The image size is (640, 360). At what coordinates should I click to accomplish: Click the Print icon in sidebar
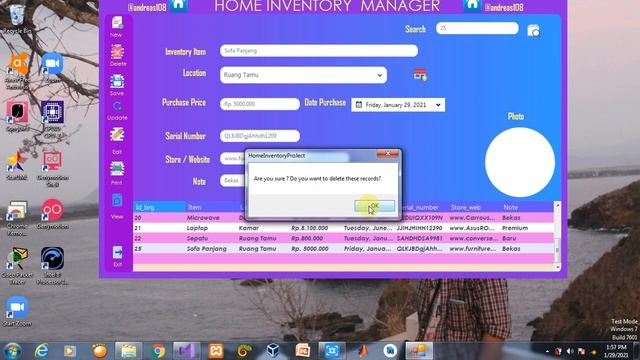coord(117,169)
